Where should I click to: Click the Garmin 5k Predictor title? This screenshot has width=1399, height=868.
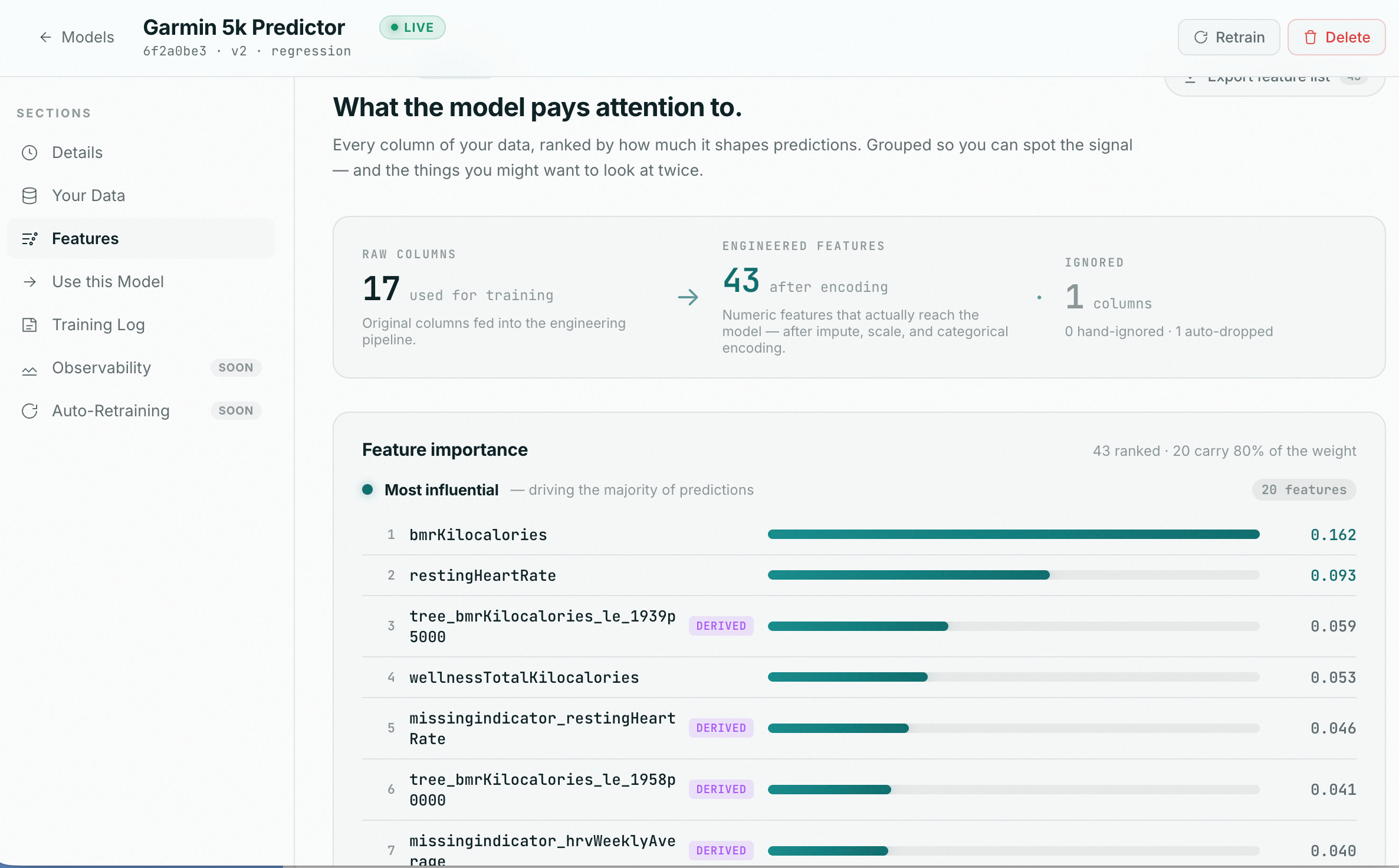[x=244, y=27]
